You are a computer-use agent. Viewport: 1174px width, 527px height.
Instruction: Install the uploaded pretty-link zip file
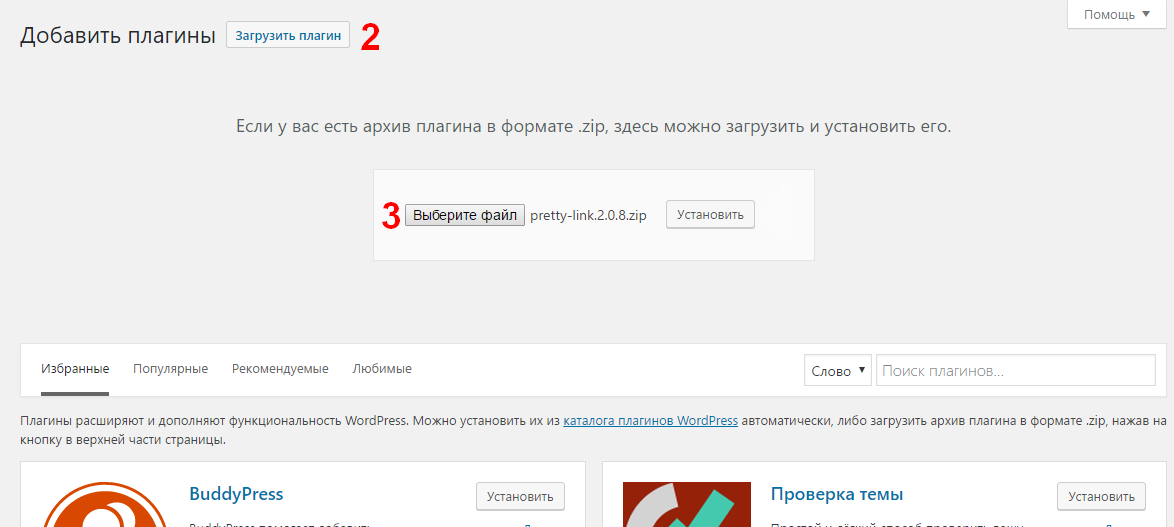(x=711, y=215)
